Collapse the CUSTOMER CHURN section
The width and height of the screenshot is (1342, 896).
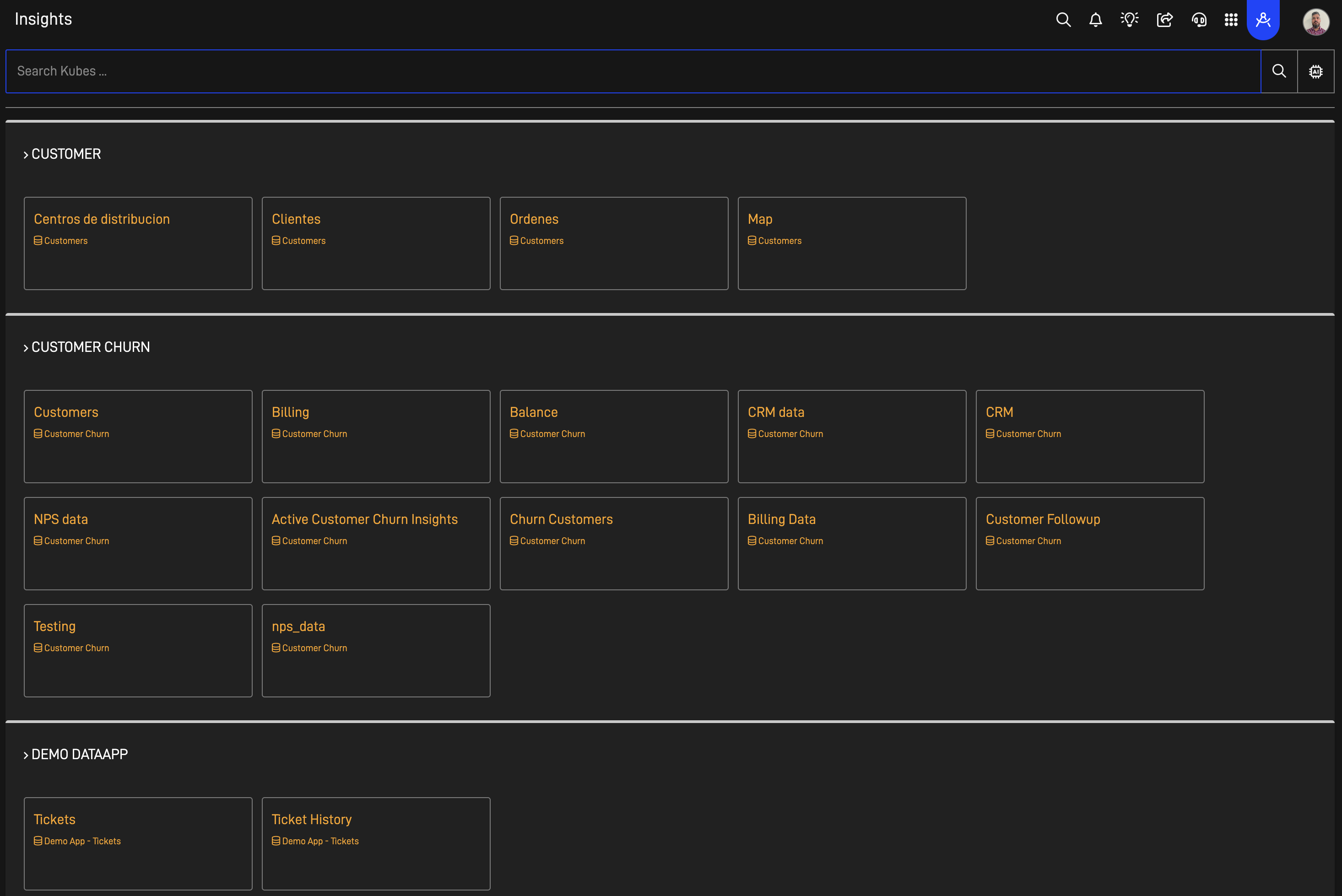coord(26,348)
